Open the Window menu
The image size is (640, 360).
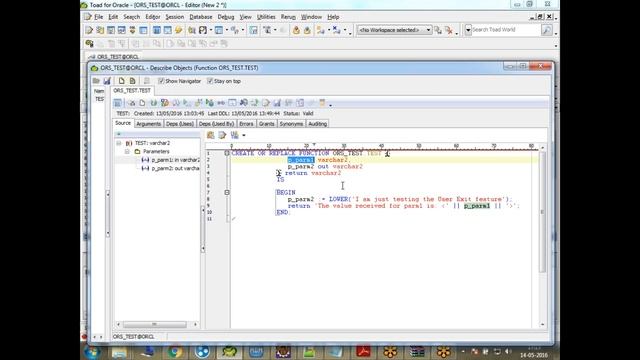tap(311, 17)
